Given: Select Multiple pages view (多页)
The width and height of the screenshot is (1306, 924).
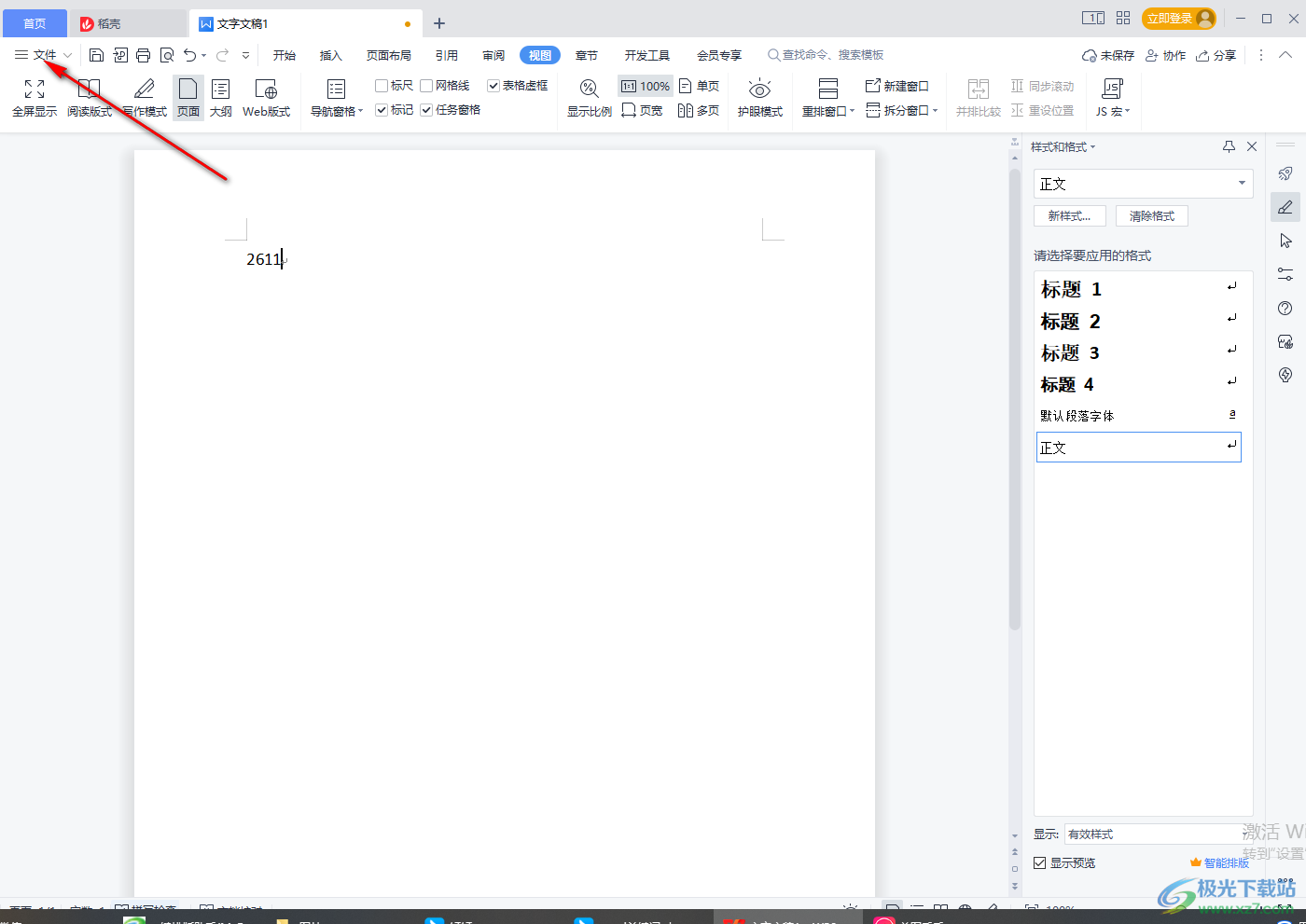Looking at the screenshot, I should 699,110.
